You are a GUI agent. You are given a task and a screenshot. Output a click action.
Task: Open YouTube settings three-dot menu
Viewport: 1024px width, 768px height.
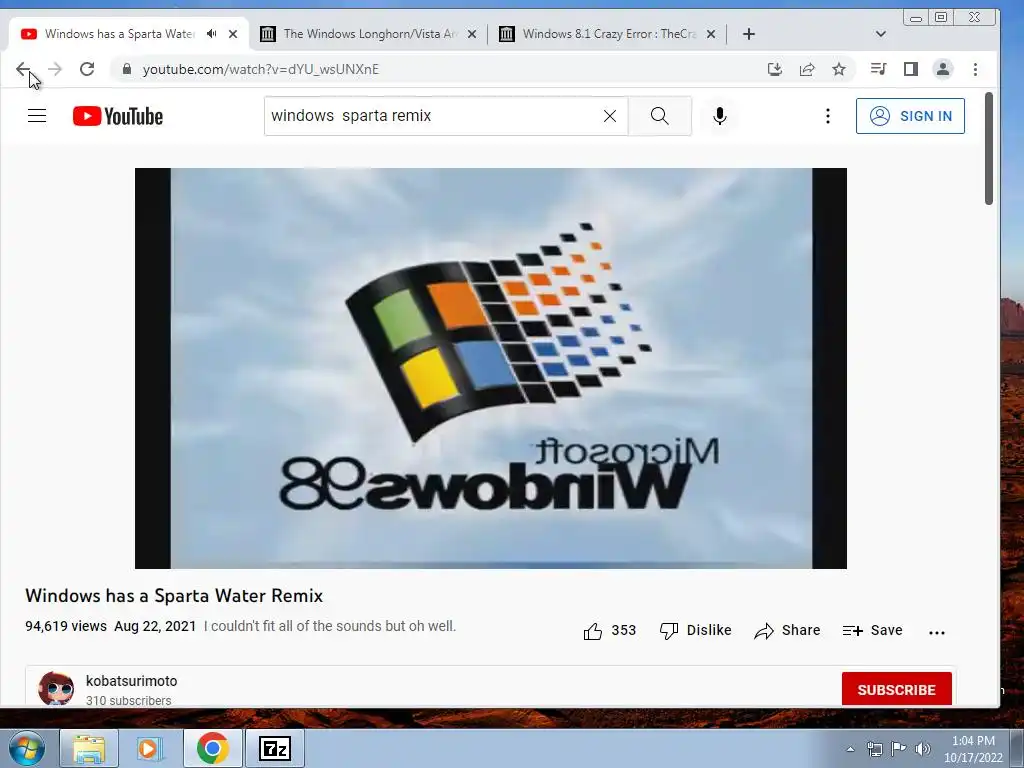tap(827, 116)
